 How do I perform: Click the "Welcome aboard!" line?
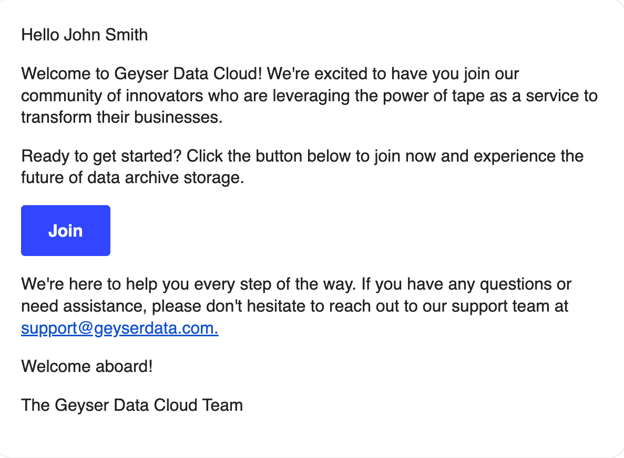(x=87, y=366)
